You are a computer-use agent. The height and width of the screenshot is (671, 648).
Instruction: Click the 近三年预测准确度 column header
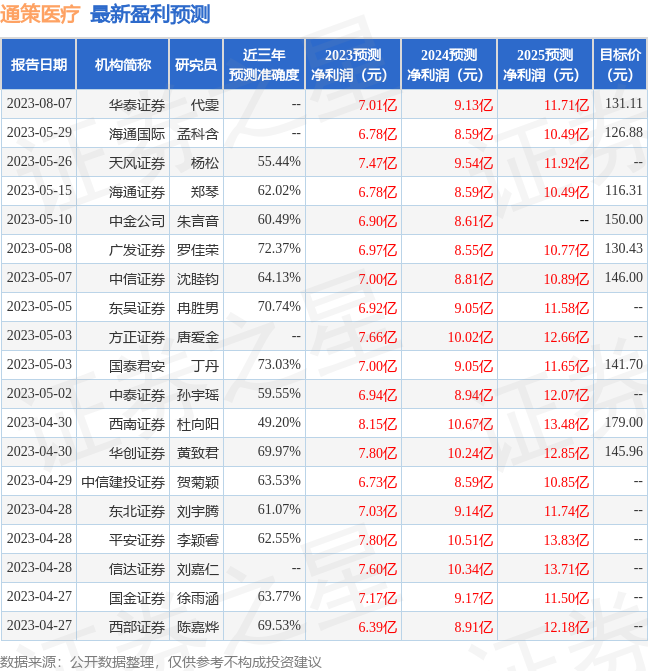click(x=264, y=65)
